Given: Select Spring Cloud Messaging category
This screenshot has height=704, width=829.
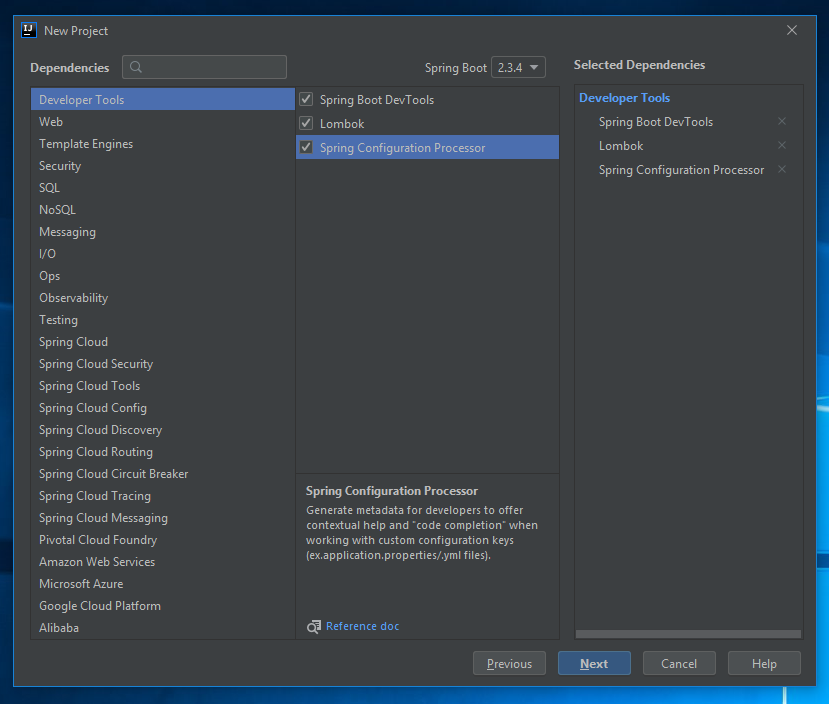Looking at the screenshot, I should tap(163, 518).
